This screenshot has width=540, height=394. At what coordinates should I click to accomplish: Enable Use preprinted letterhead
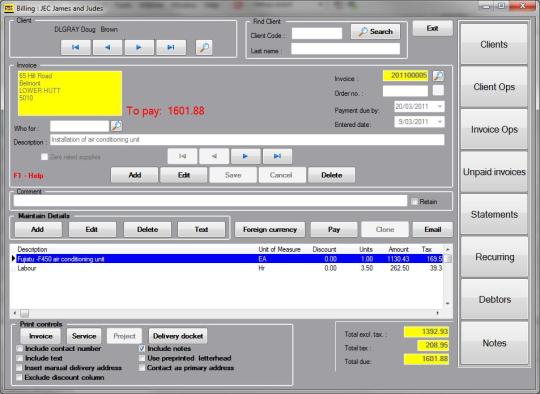[x=142, y=358]
